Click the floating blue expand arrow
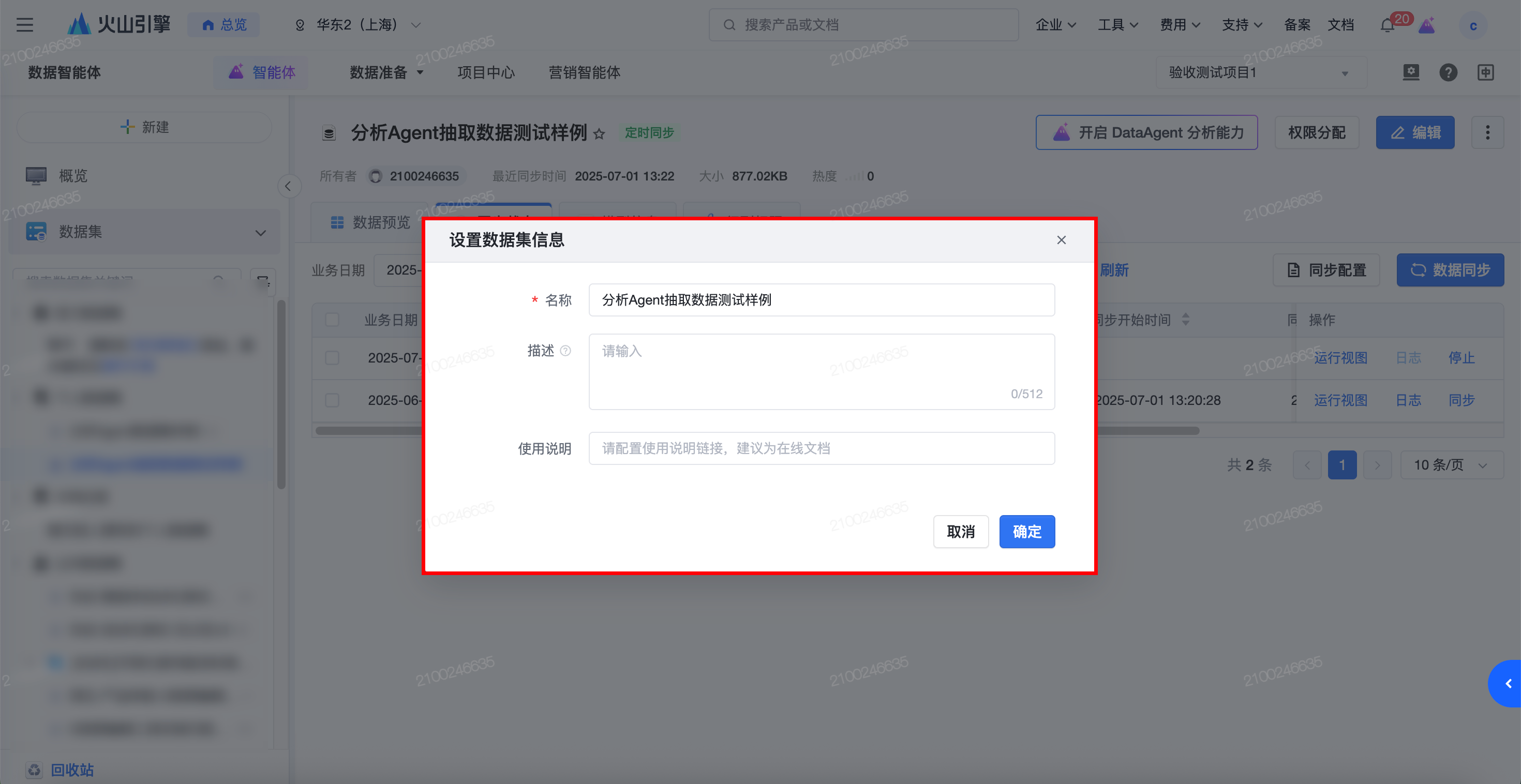The height and width of the screenshot is (784, 1521). [1508, 683]
